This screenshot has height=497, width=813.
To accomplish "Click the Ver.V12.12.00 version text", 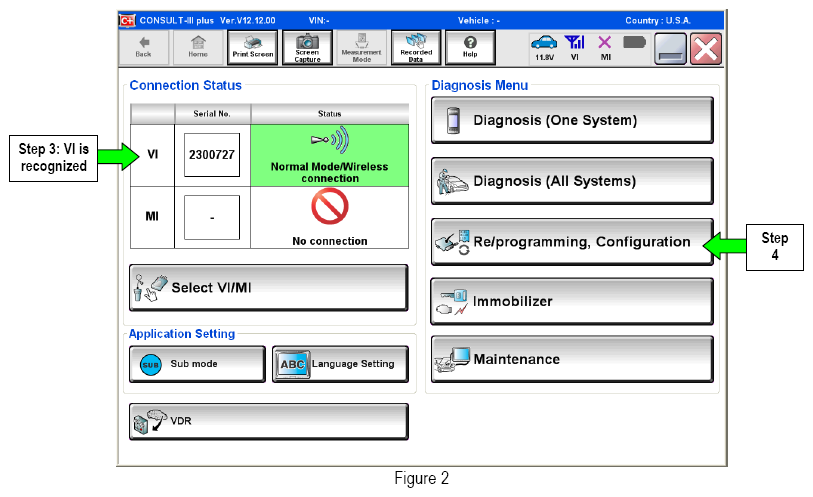I will click(x=248, y=21).
